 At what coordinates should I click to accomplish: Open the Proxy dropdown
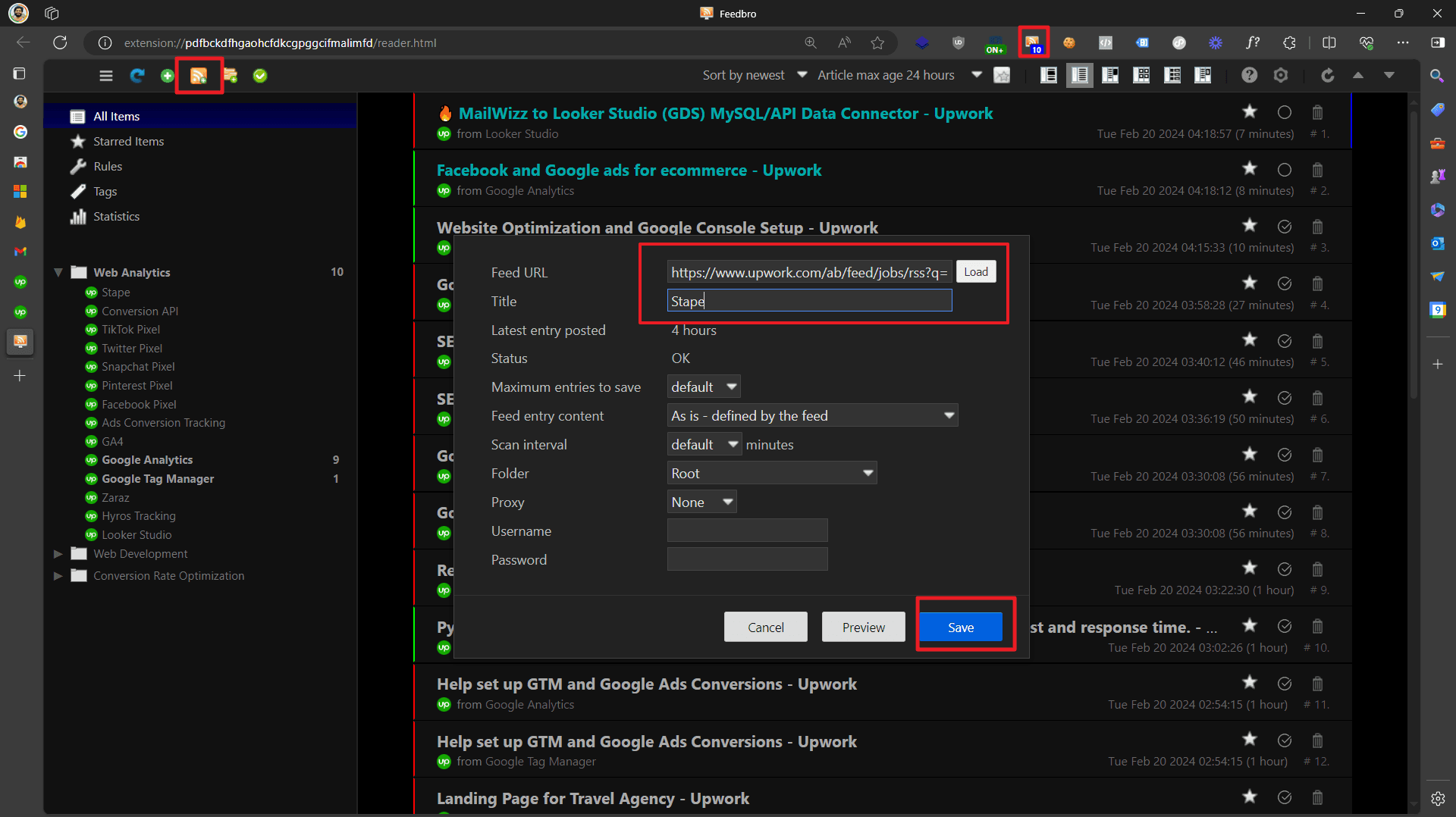click(x=701, y=502)
